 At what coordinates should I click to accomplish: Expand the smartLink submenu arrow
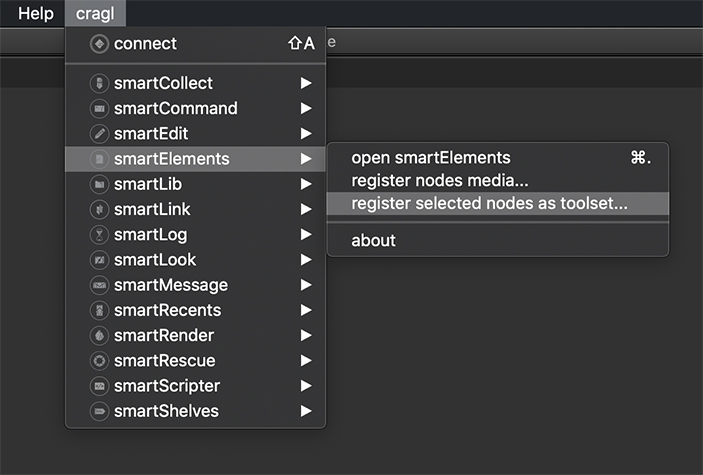coord(306,209)
